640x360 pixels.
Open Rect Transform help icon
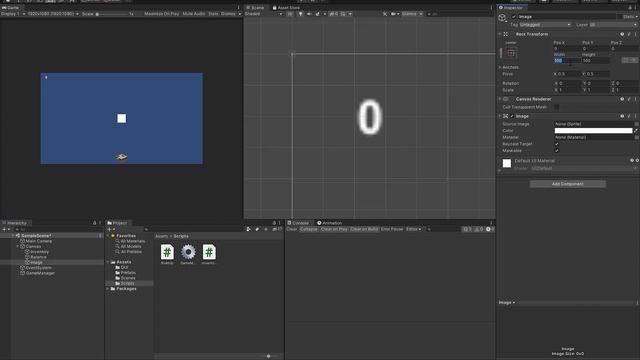click(622, 34)
